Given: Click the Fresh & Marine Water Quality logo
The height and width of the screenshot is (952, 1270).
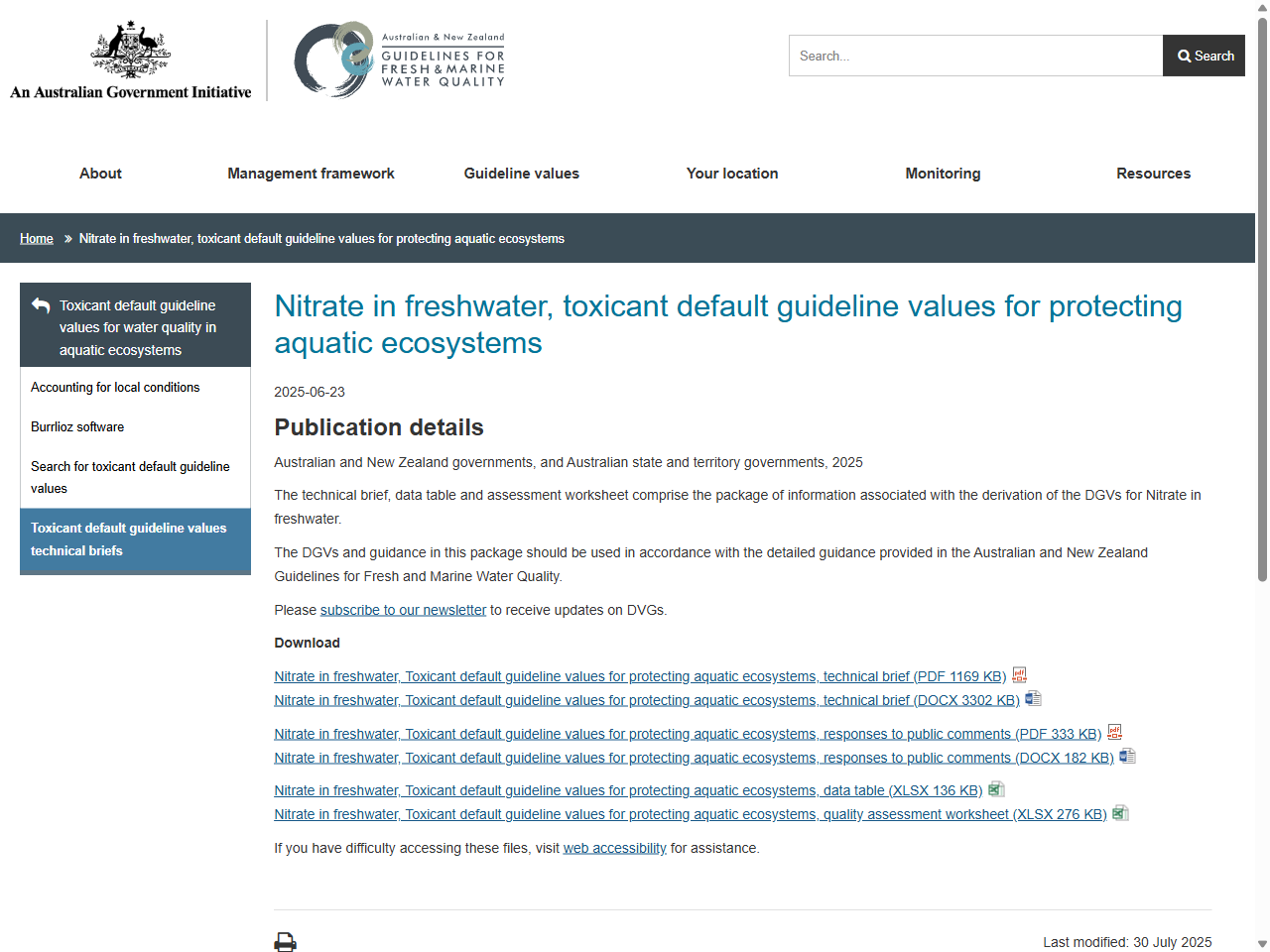Looking at the screenshot, I should (x=399, y=59).
